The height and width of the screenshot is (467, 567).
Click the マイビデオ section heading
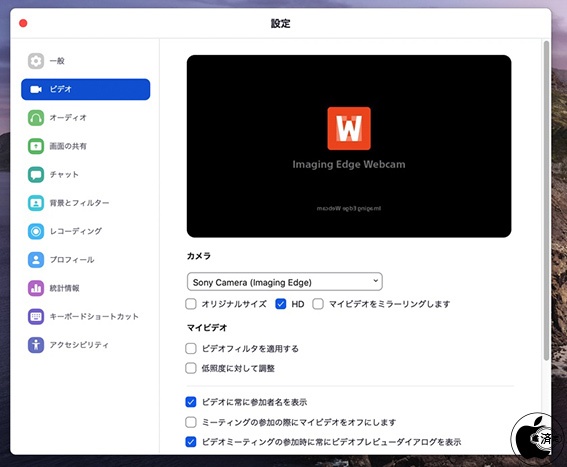[x=207, y=328]
